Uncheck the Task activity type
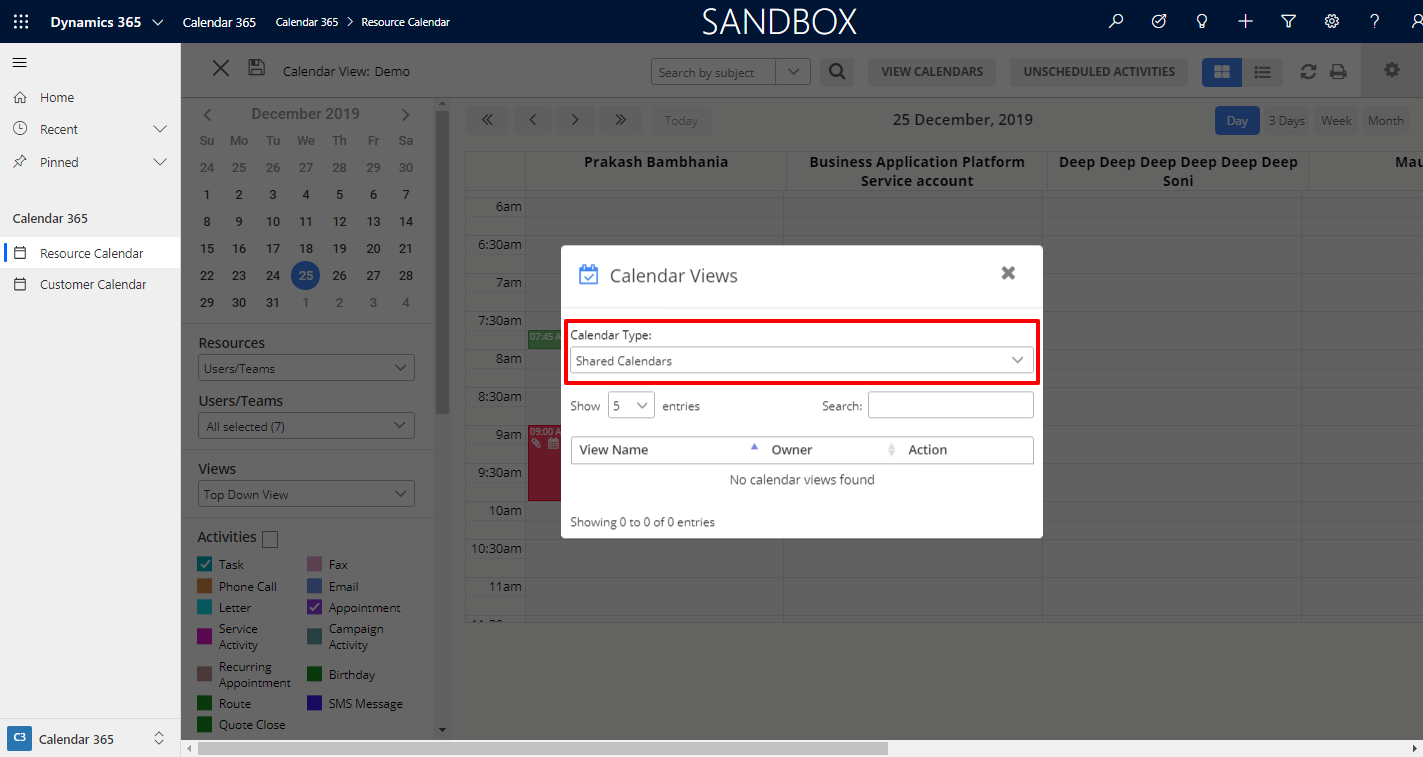The width and height of the screenshot is (1423, 757). pos(204,564)
